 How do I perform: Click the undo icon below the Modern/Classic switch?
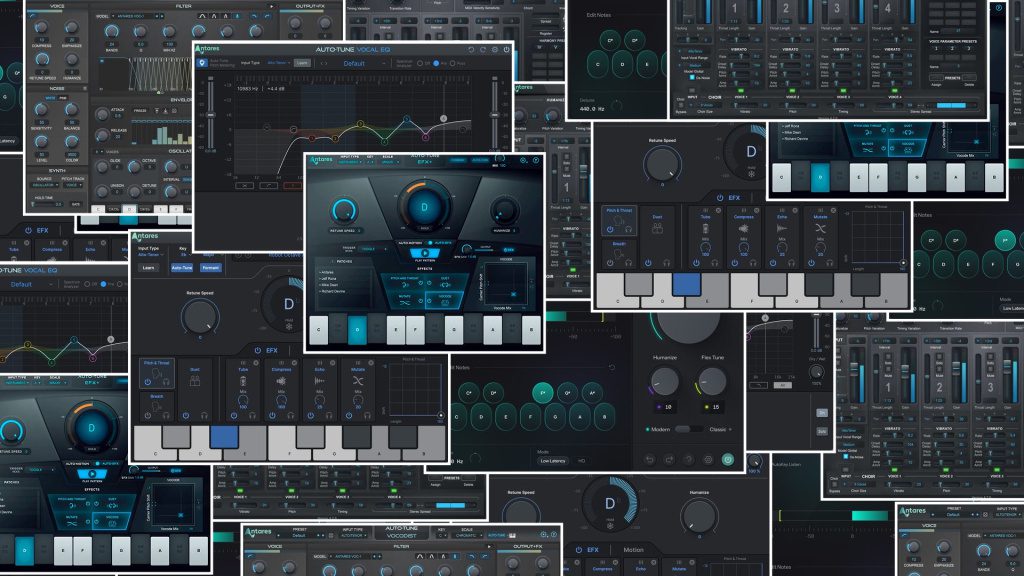coord(650,460)
